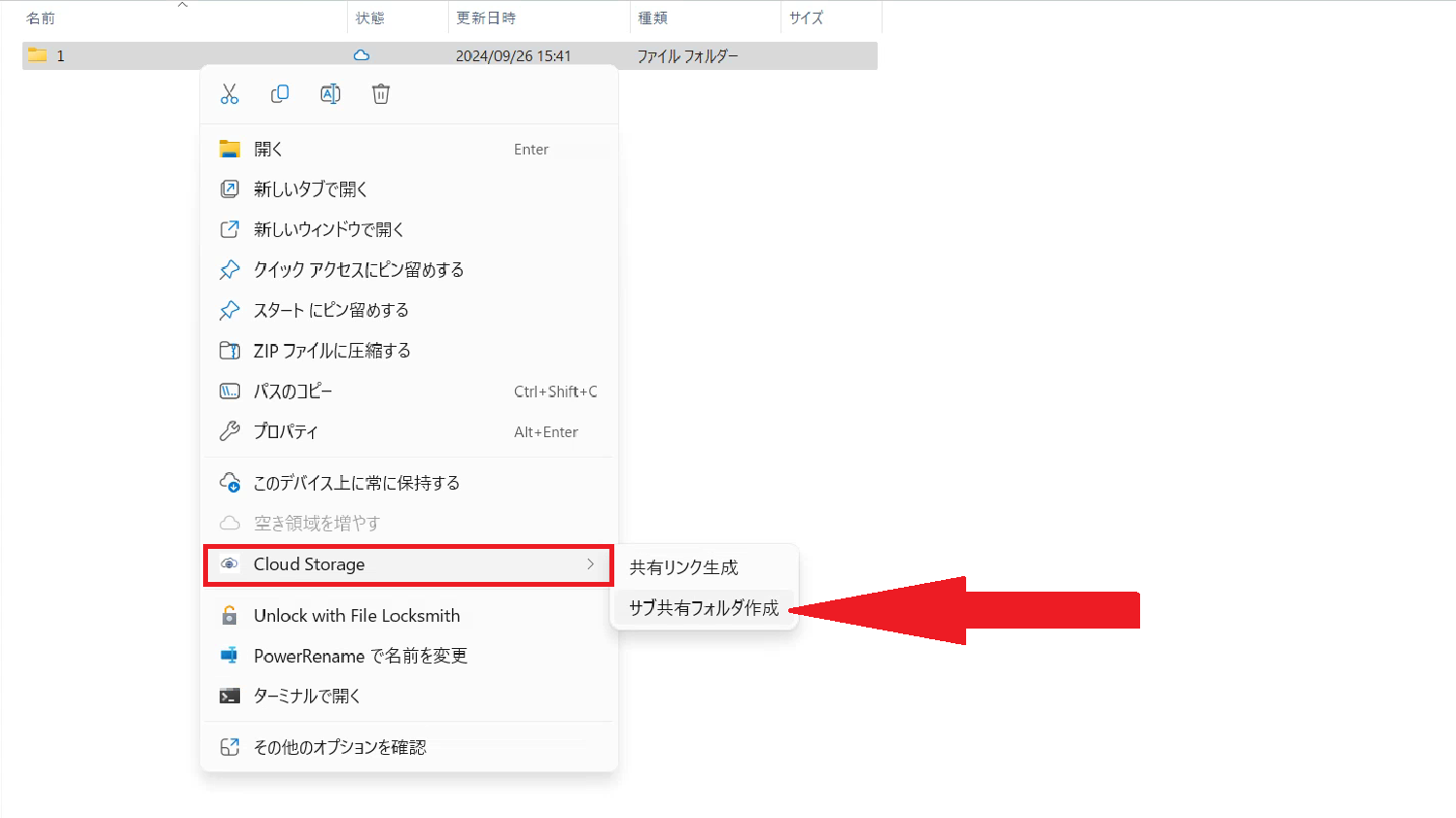Select パスのコピー menu entry
Image resolution: width=1456 pixels, height=818 pixels.
408,392
